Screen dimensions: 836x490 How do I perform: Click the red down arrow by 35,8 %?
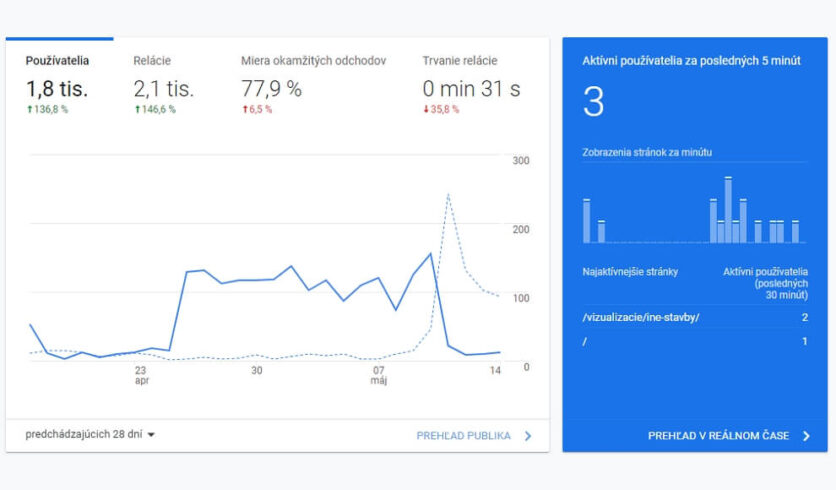[x=426, y=109]
